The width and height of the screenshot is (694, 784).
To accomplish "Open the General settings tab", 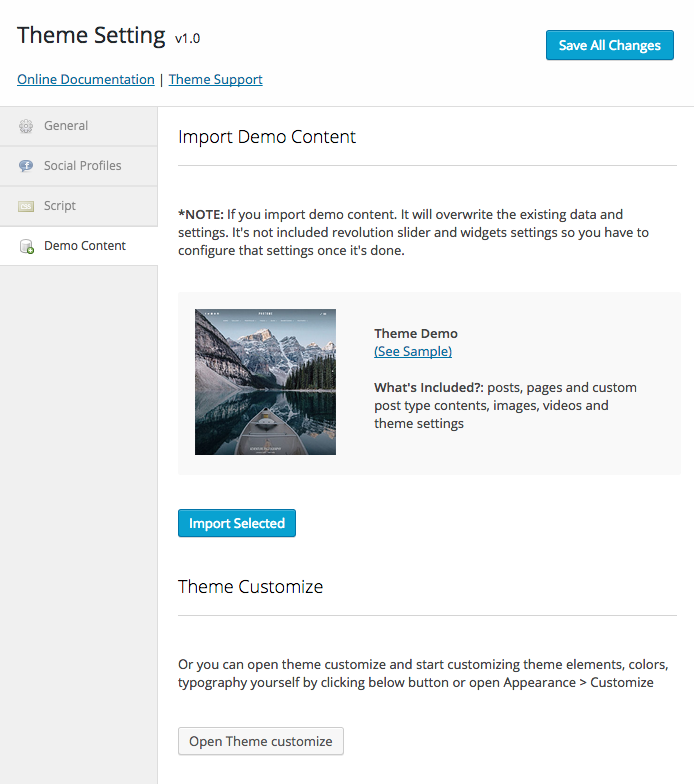I will click(66, 126).
